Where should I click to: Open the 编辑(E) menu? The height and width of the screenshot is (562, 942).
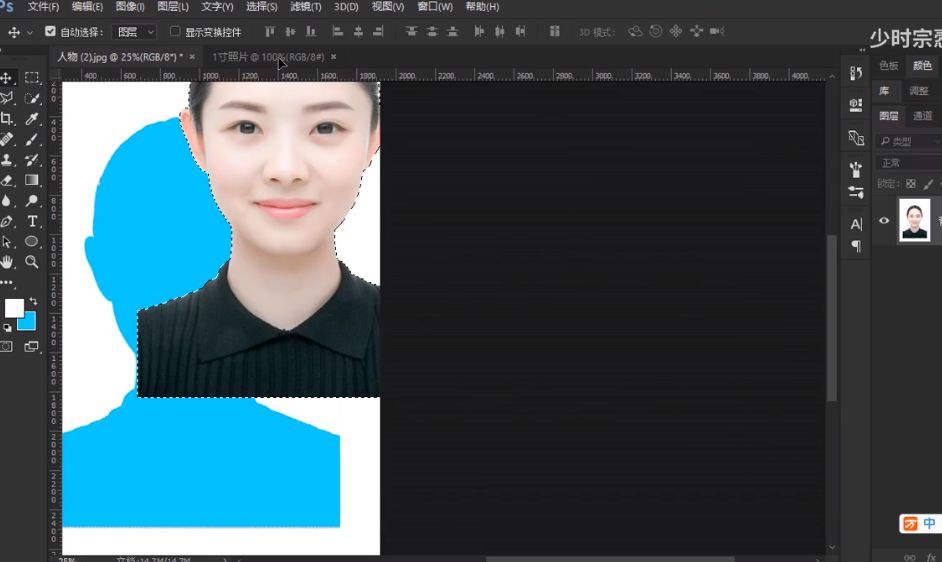pyautogui.click(x=87, y=7)
